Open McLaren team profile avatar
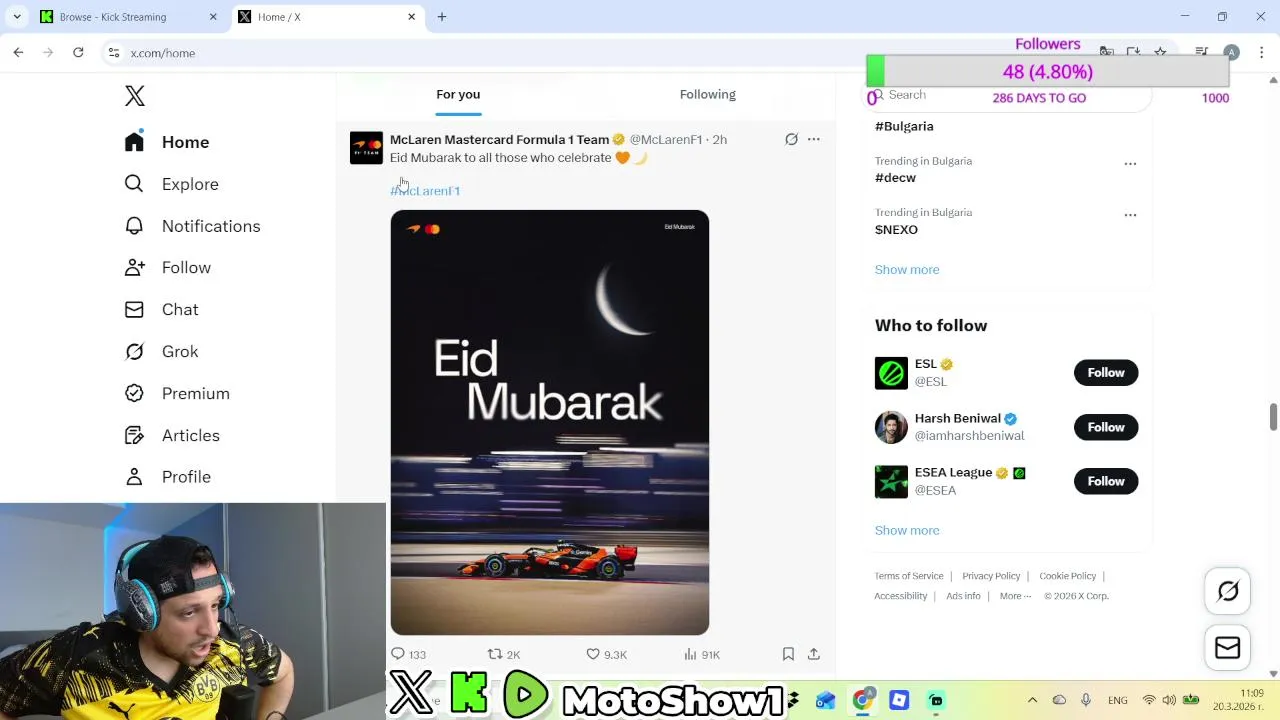This screenshot has width=1280, height=720. point(366,148)
